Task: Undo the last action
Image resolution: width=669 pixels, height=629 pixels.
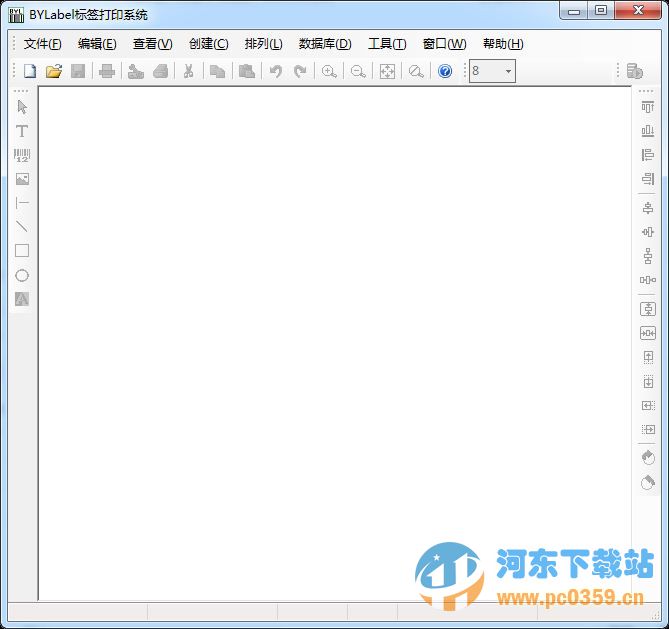Action: coord(276,71)
